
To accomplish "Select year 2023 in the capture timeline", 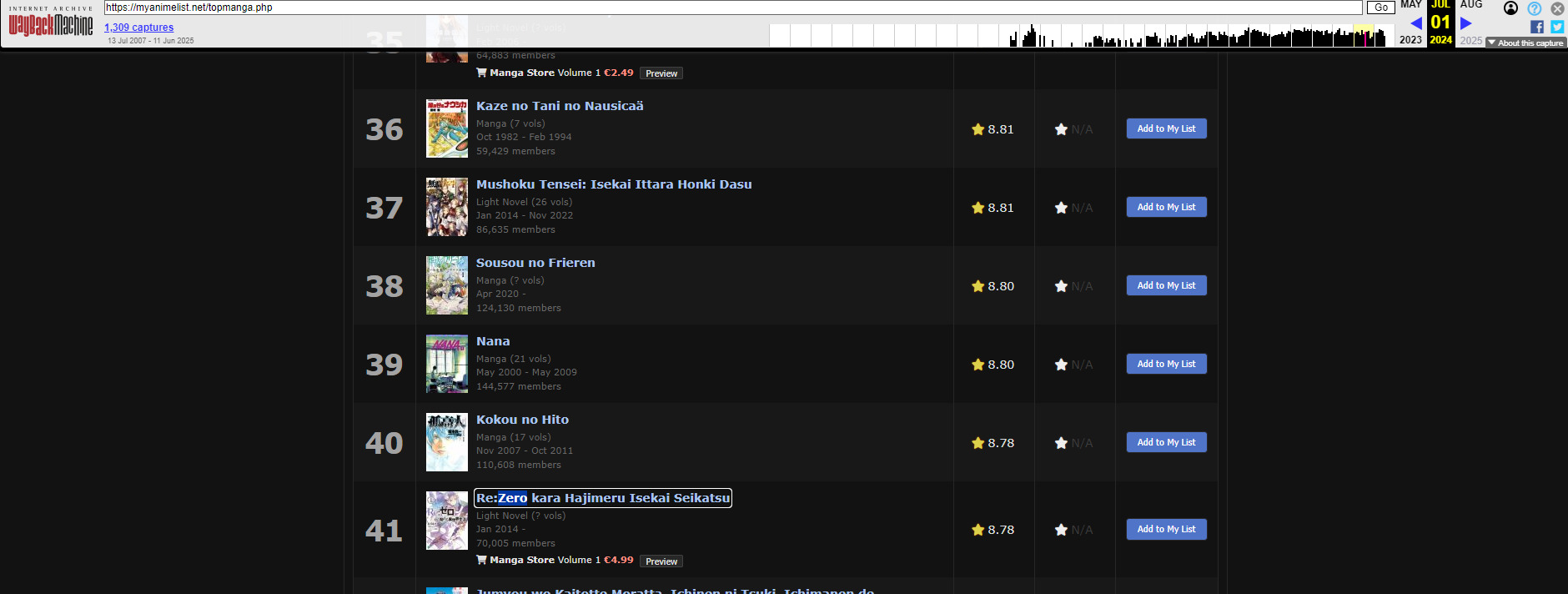I will click(1410, 40).
